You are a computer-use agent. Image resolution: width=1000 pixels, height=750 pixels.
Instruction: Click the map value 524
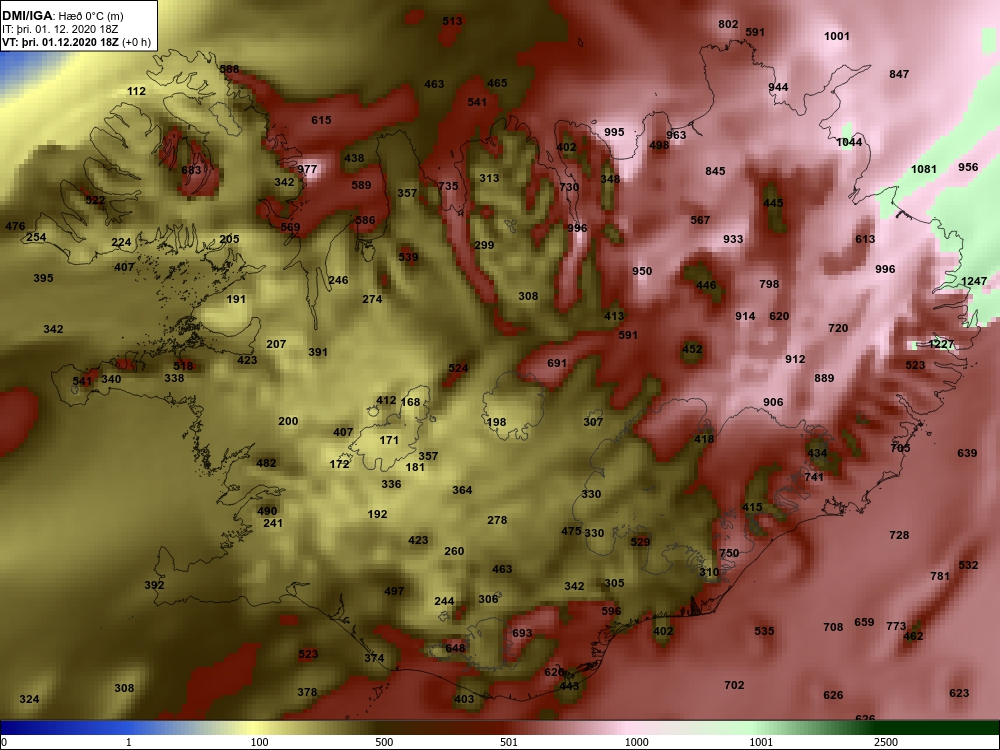point(458,368)
